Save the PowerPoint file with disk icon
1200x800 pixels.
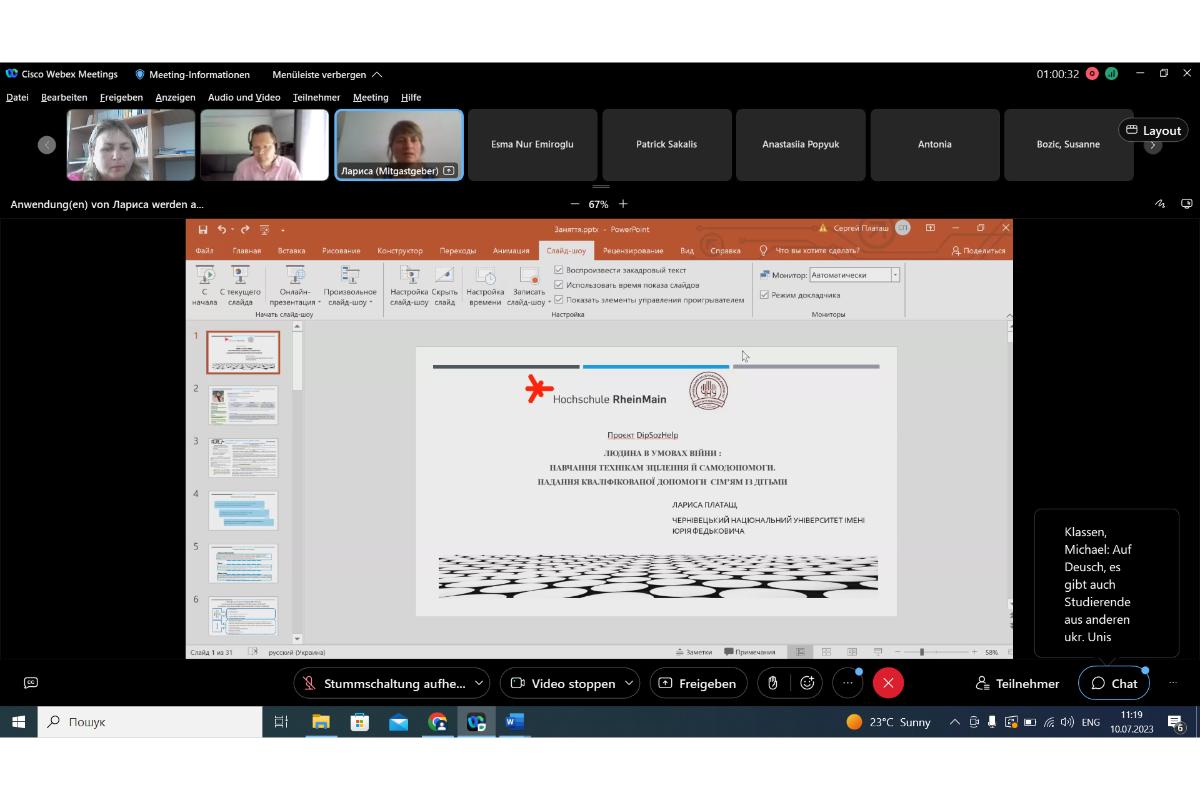pos(203,229)
